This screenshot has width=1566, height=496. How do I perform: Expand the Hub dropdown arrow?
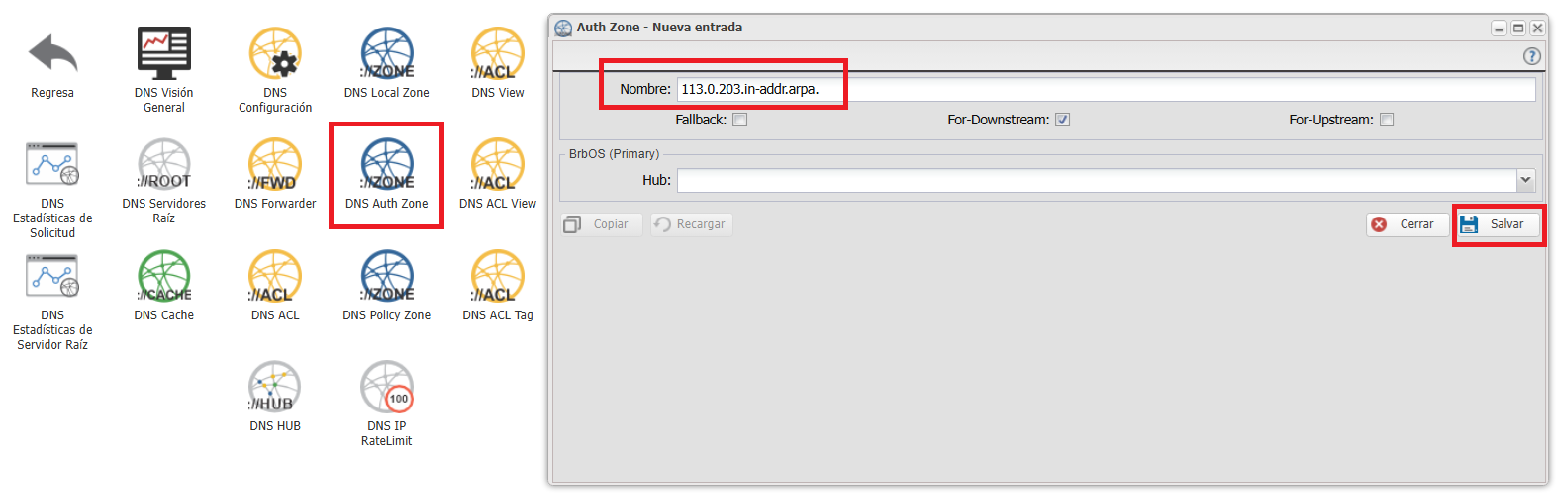pos(1525,180)
